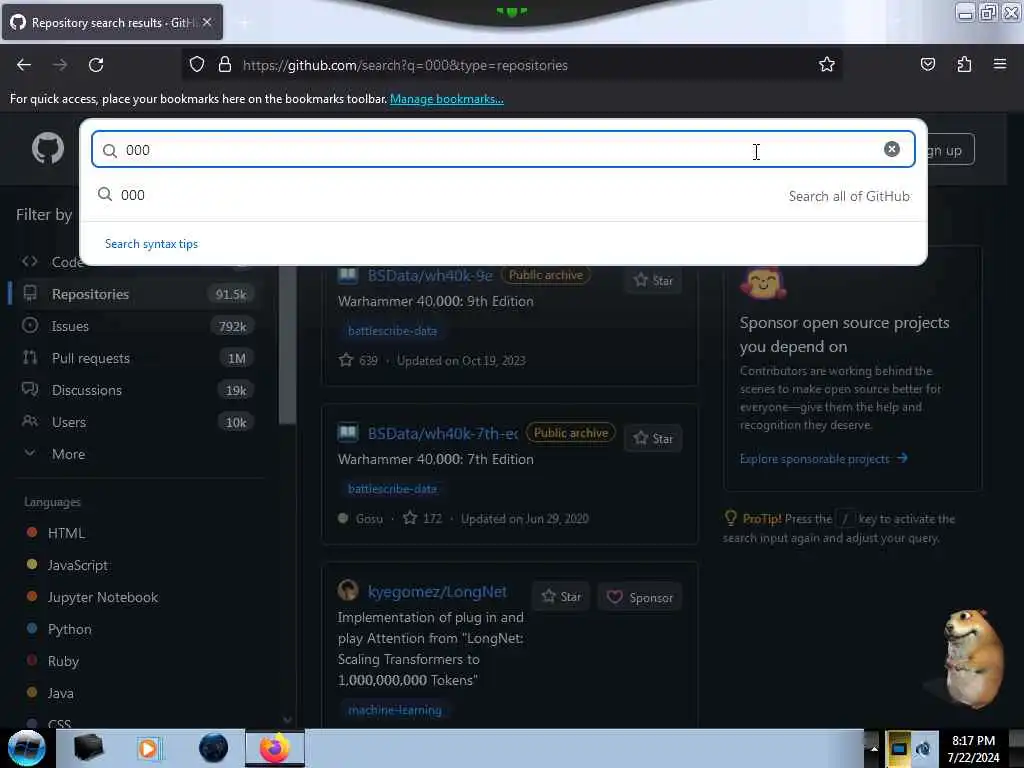Filter results by Discussions
Viewport: 1024px width, 768px height.
pos(138,390)
